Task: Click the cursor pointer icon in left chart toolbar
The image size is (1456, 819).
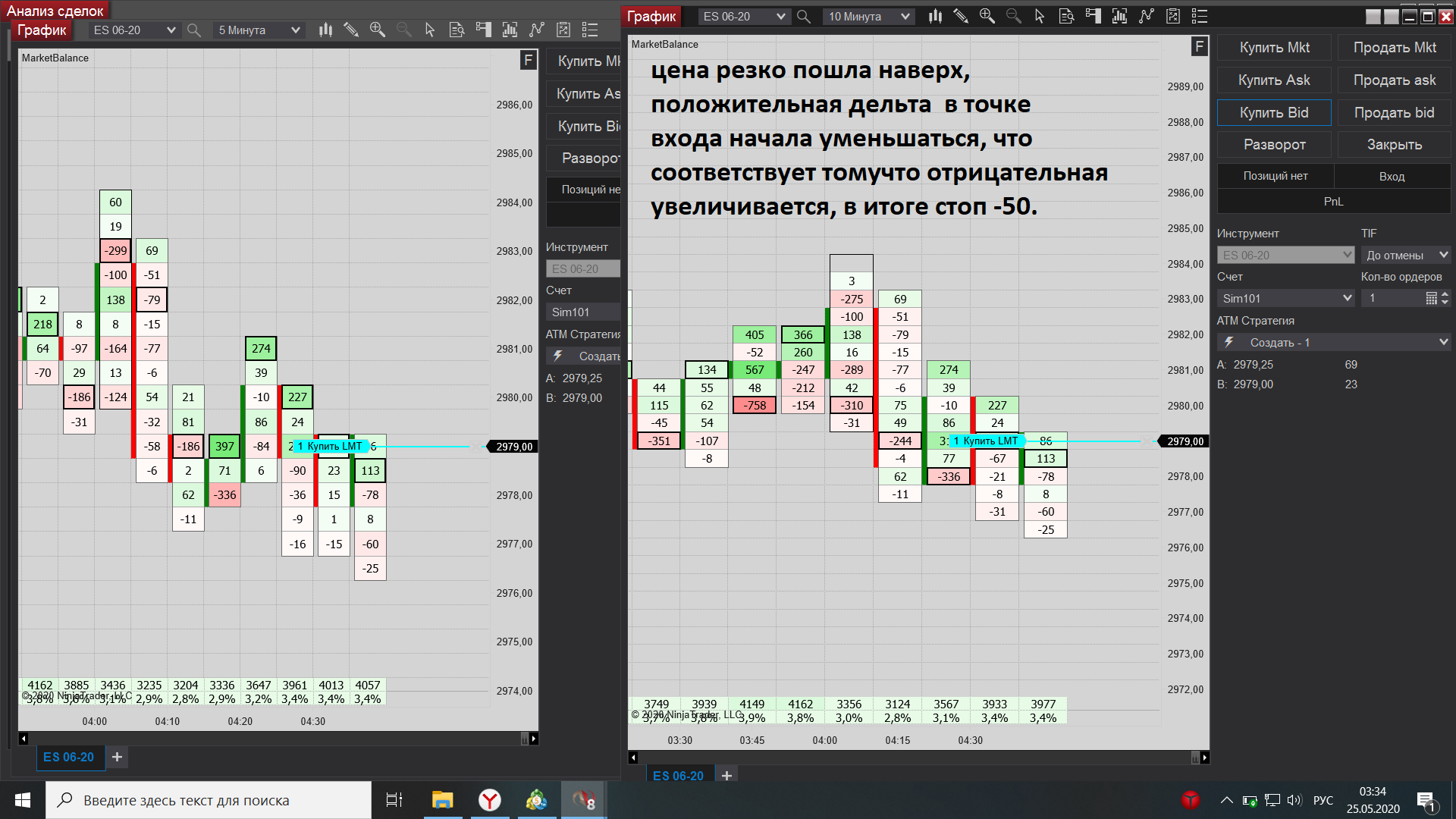Action: [430, 30]
